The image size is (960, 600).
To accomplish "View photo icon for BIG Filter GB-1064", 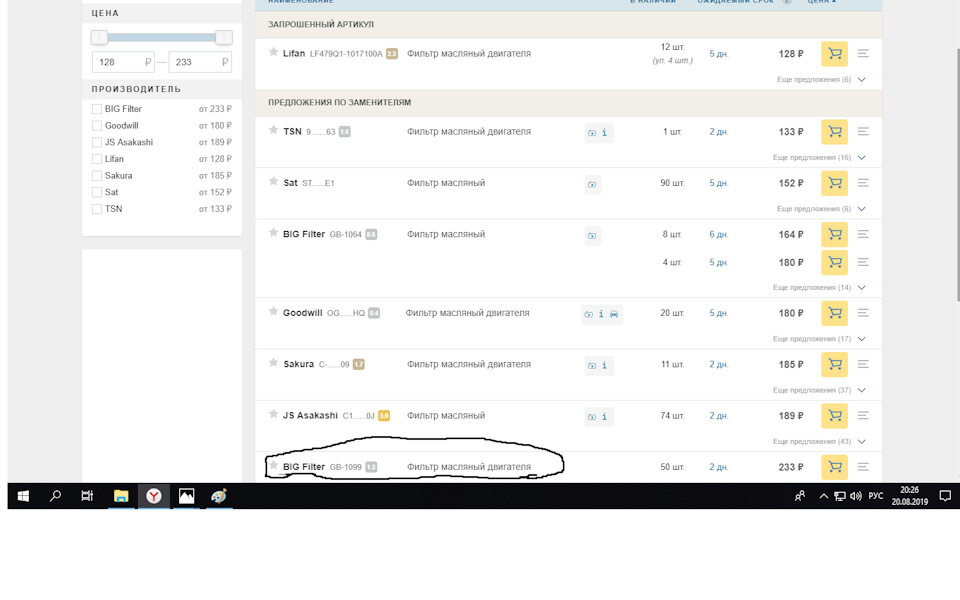I will [592, 236].
